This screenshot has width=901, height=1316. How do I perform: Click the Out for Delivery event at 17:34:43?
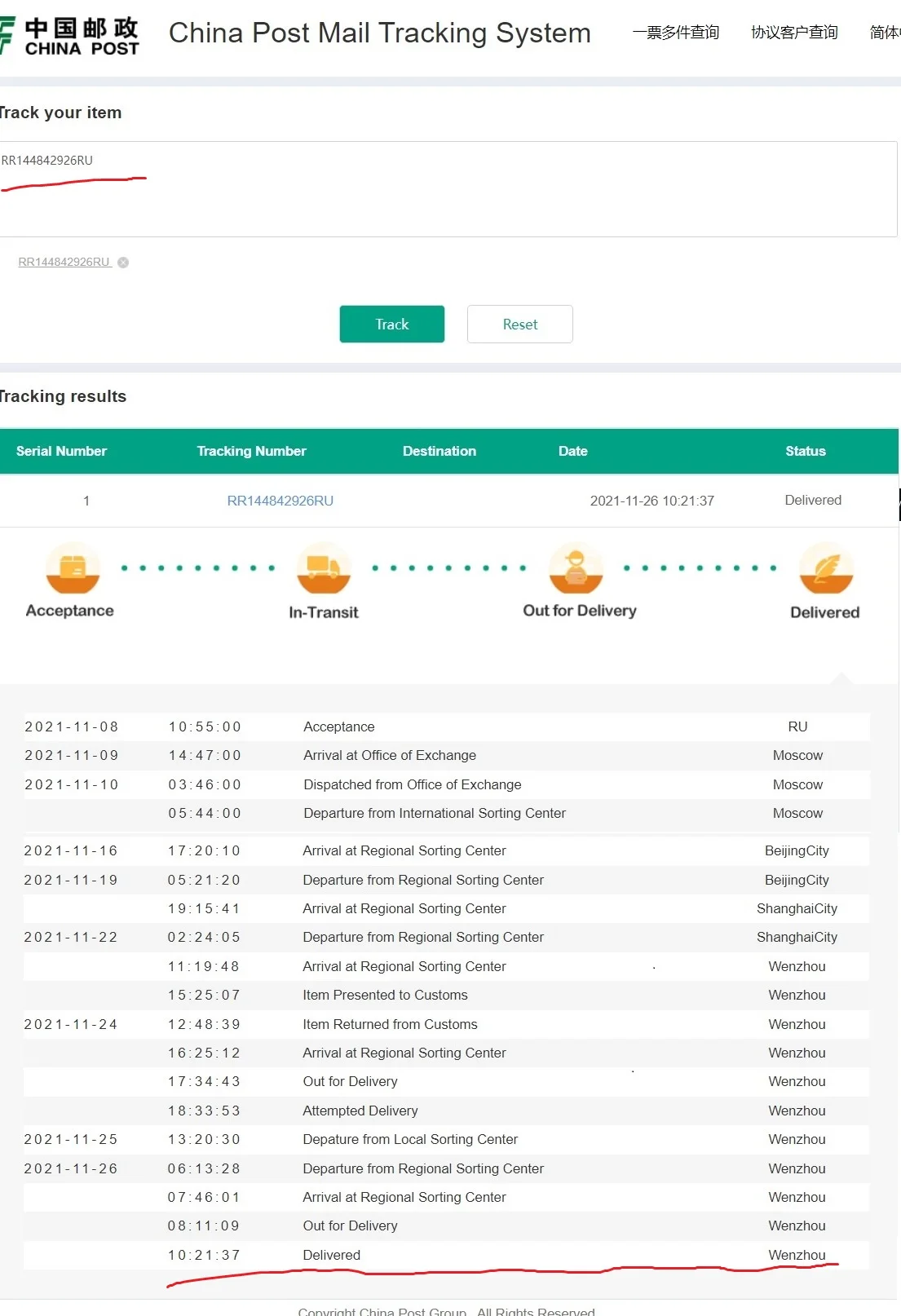pyautogui.click(x=447, y=1081)
